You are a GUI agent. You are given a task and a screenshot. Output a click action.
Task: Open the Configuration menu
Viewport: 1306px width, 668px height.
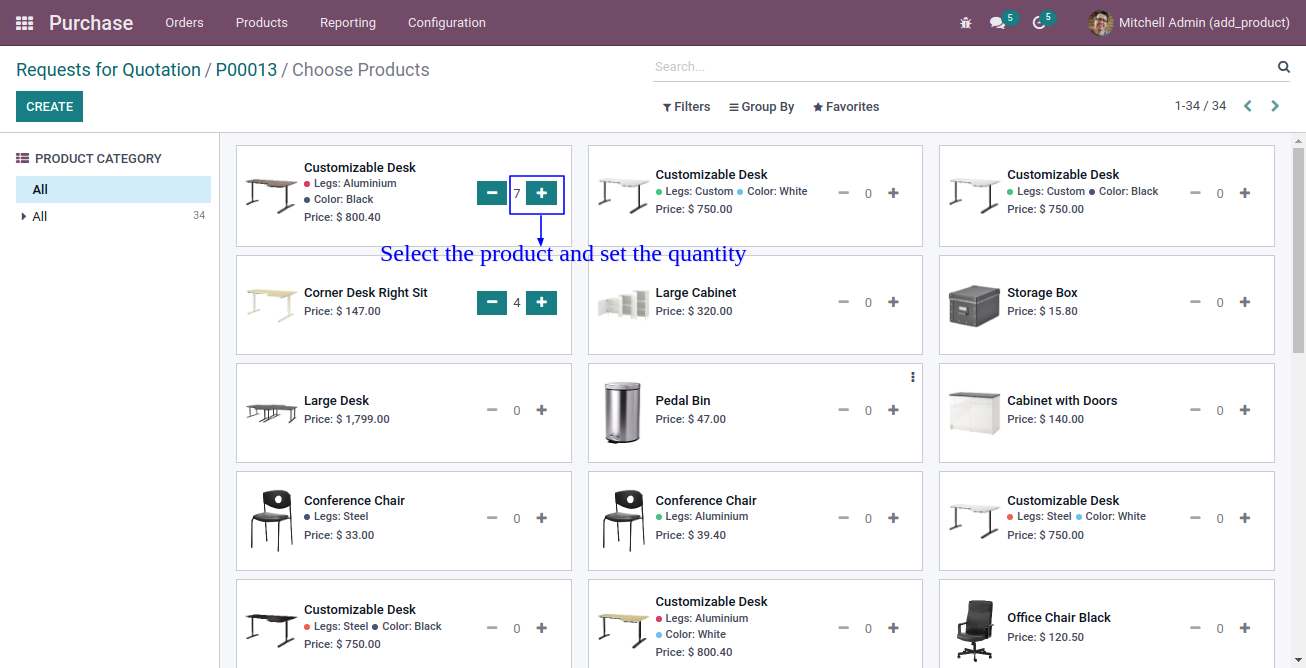tap(447, 23)
